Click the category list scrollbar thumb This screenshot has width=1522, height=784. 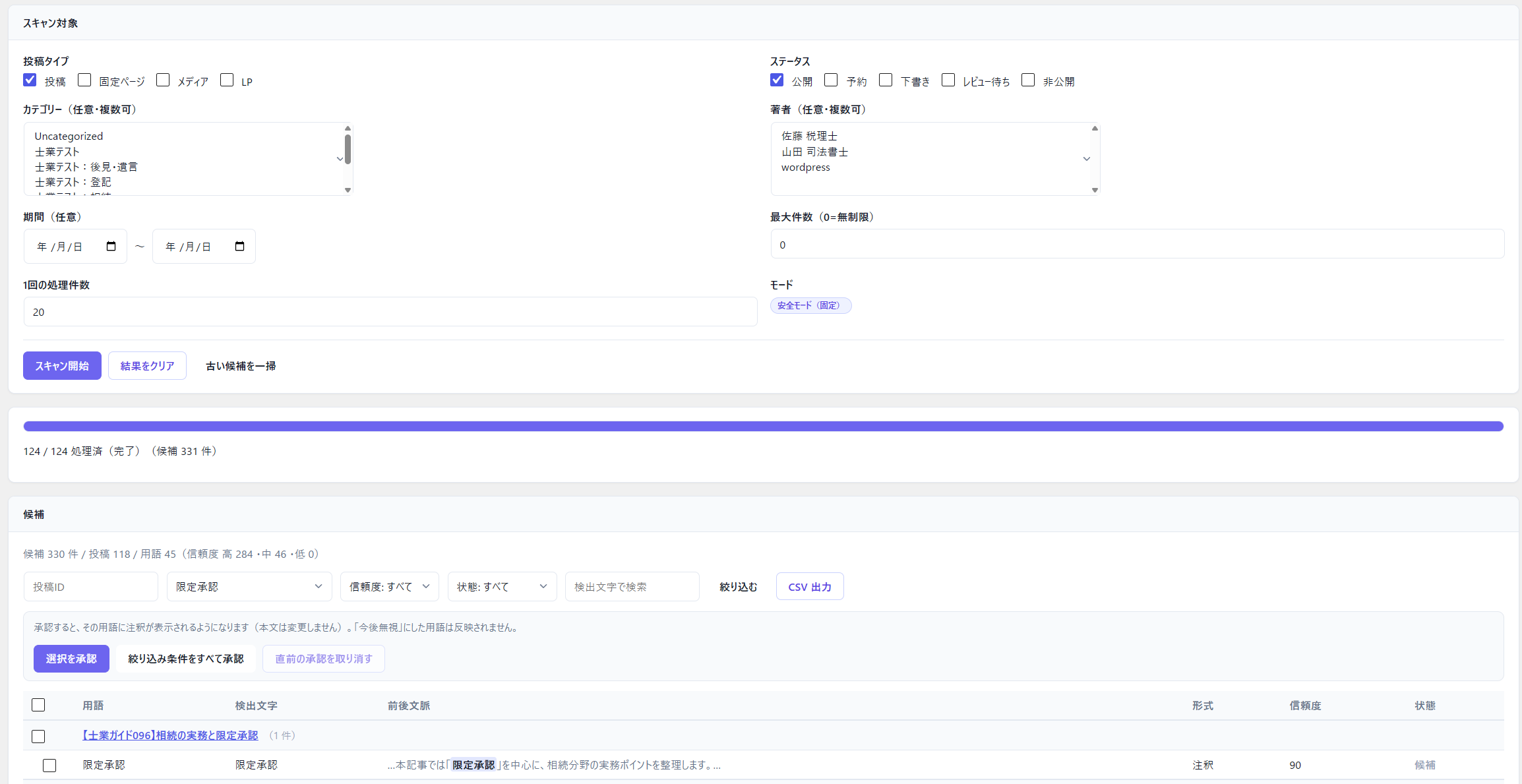(x=348, y=149)
